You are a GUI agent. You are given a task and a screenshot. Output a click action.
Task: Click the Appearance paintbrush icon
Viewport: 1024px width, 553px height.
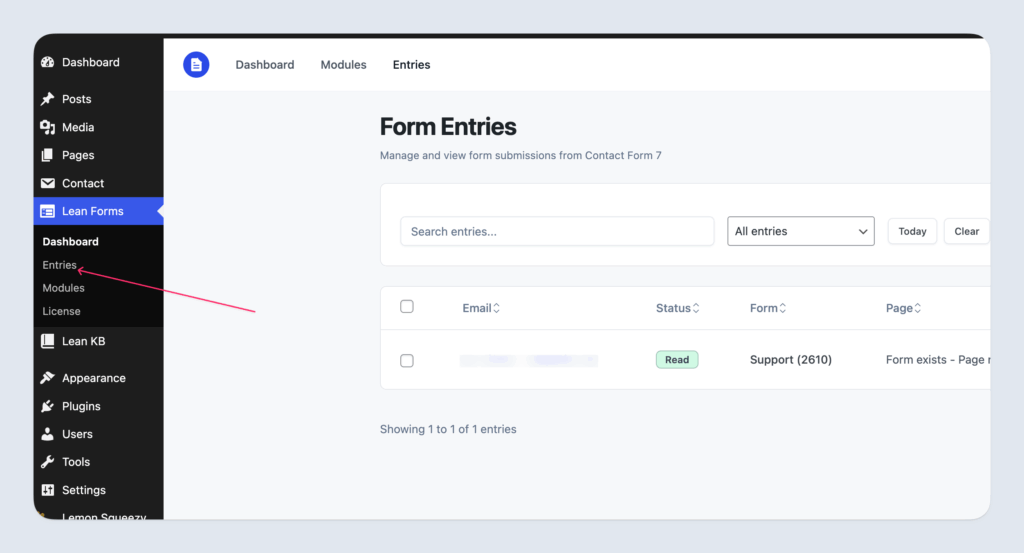[47, 378]
